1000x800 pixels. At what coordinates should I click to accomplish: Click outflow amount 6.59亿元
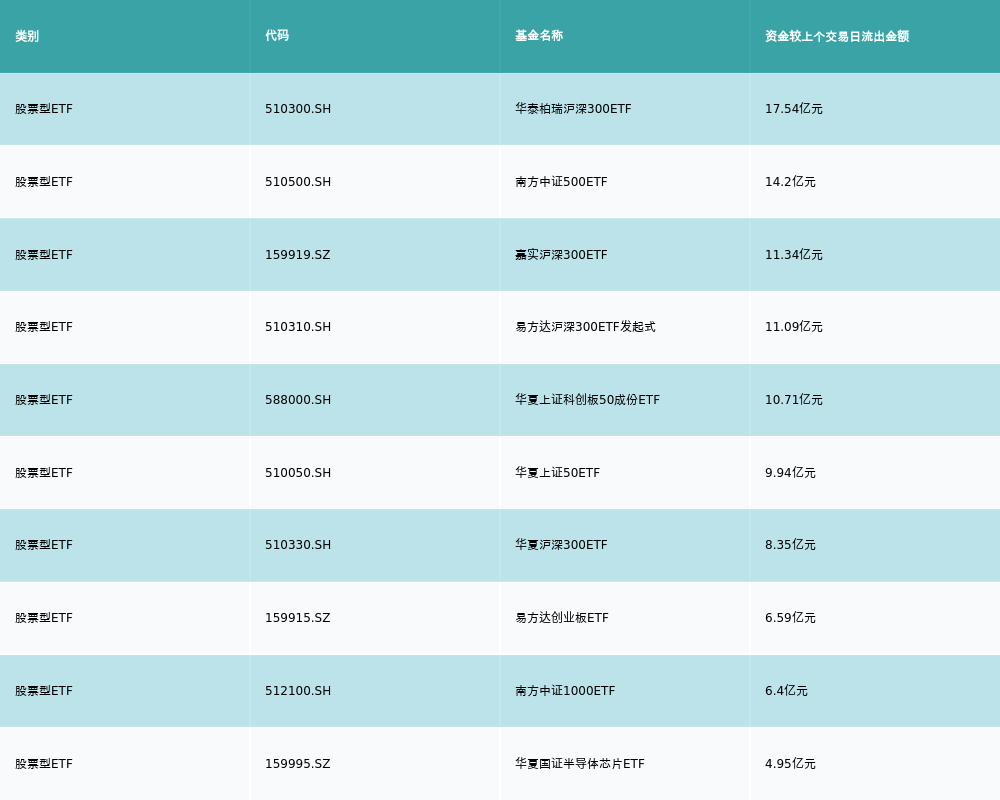click(790, 618)
